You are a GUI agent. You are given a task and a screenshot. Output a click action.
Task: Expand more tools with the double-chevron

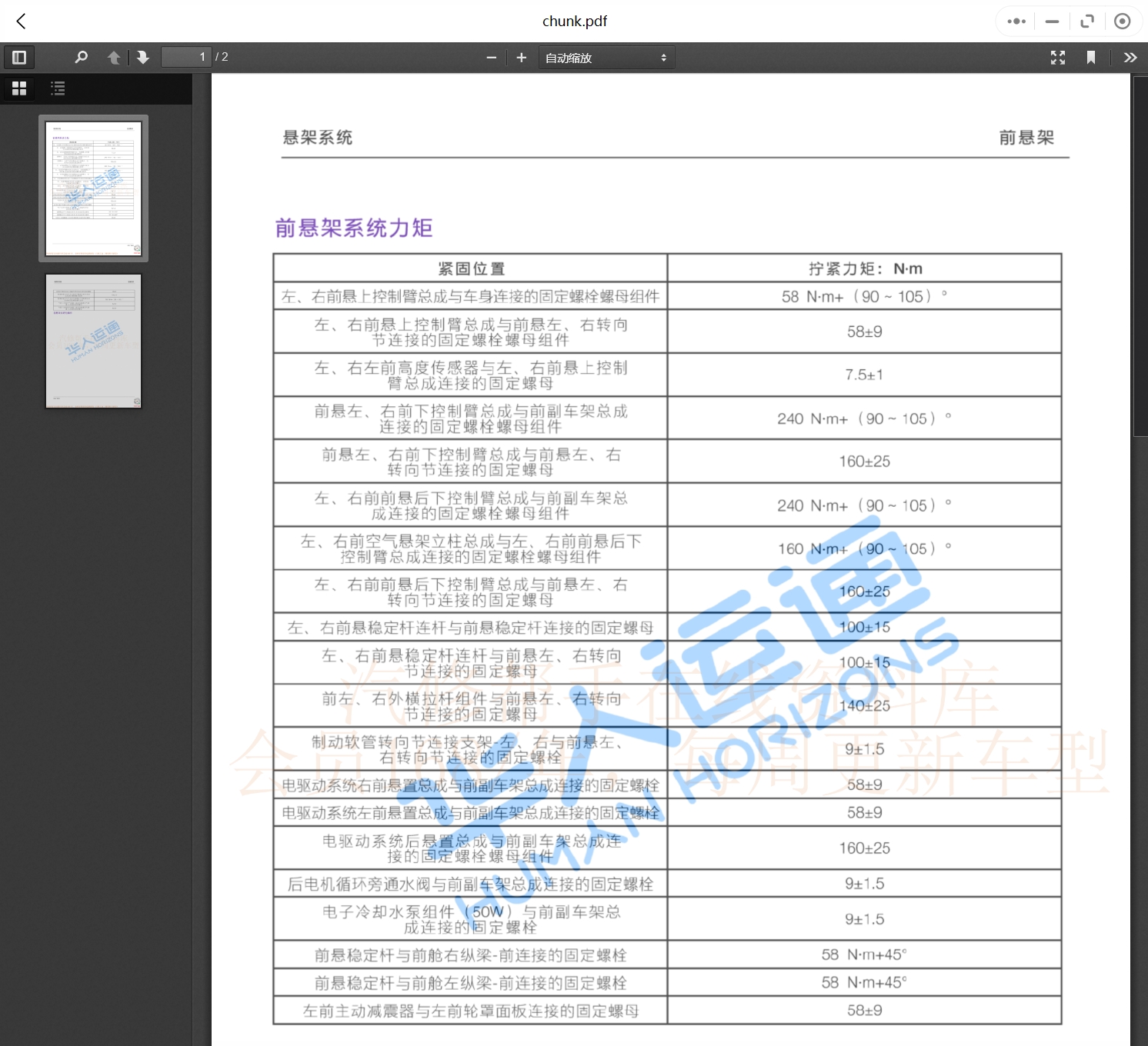pyautogui.click(x=1130, y=57)
